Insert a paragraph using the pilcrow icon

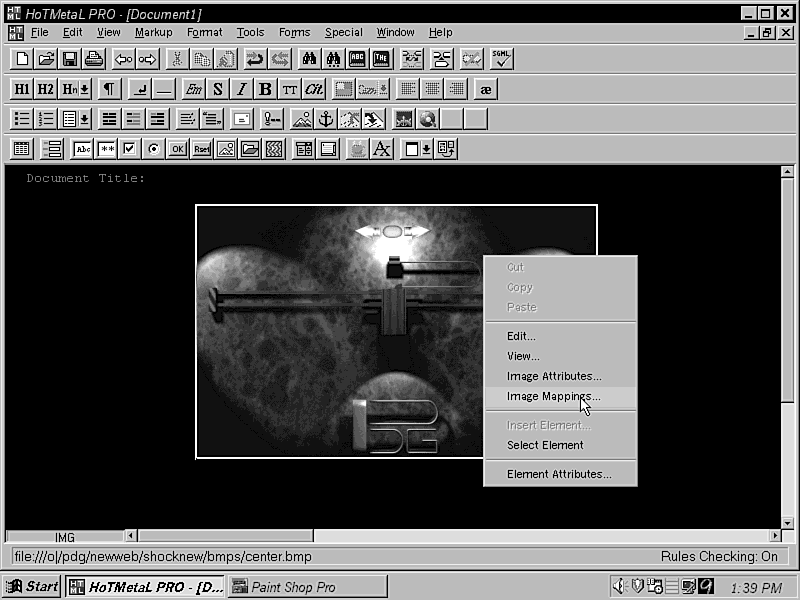(109, 89)
